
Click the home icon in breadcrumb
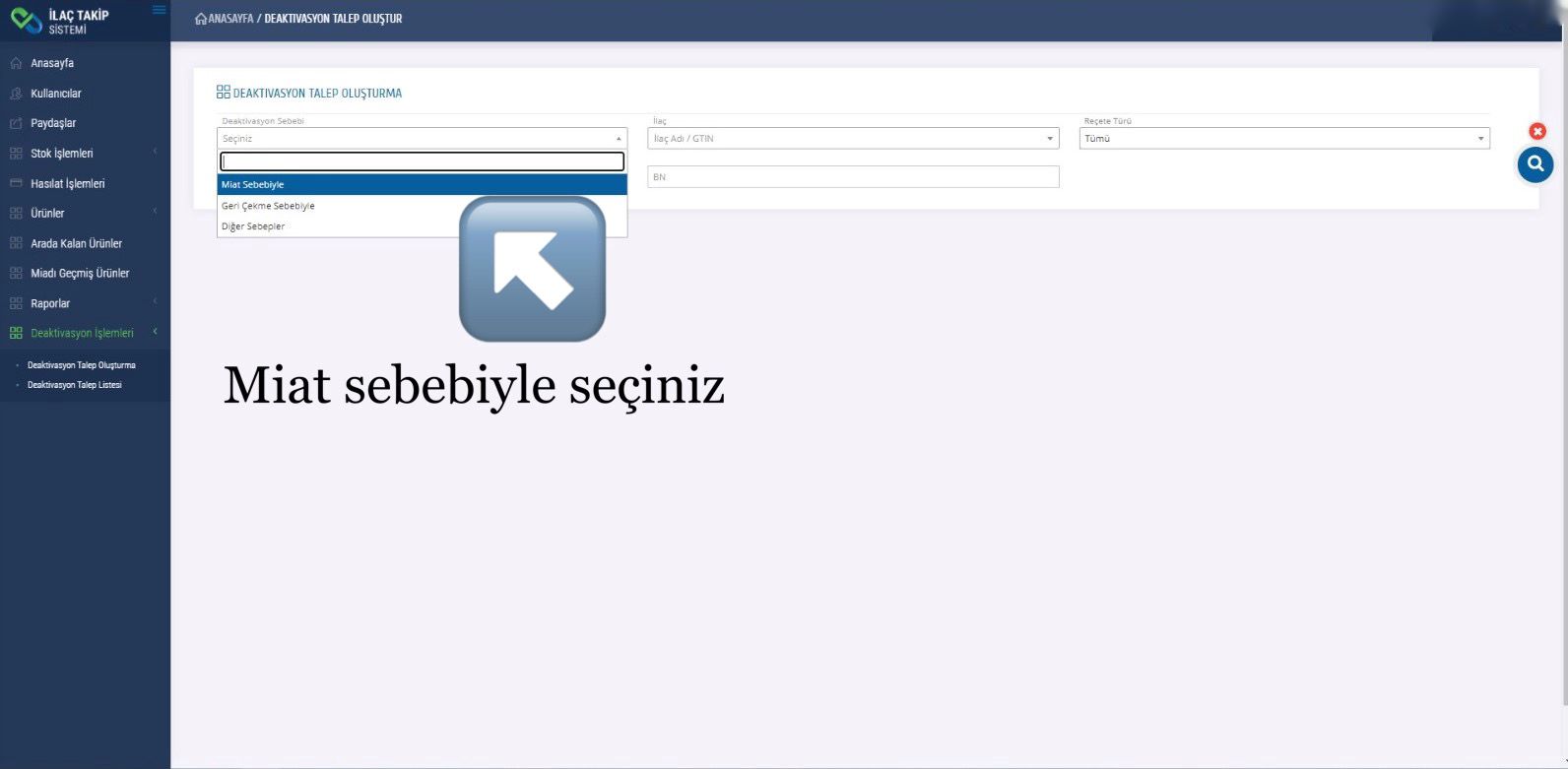point(201,19)
